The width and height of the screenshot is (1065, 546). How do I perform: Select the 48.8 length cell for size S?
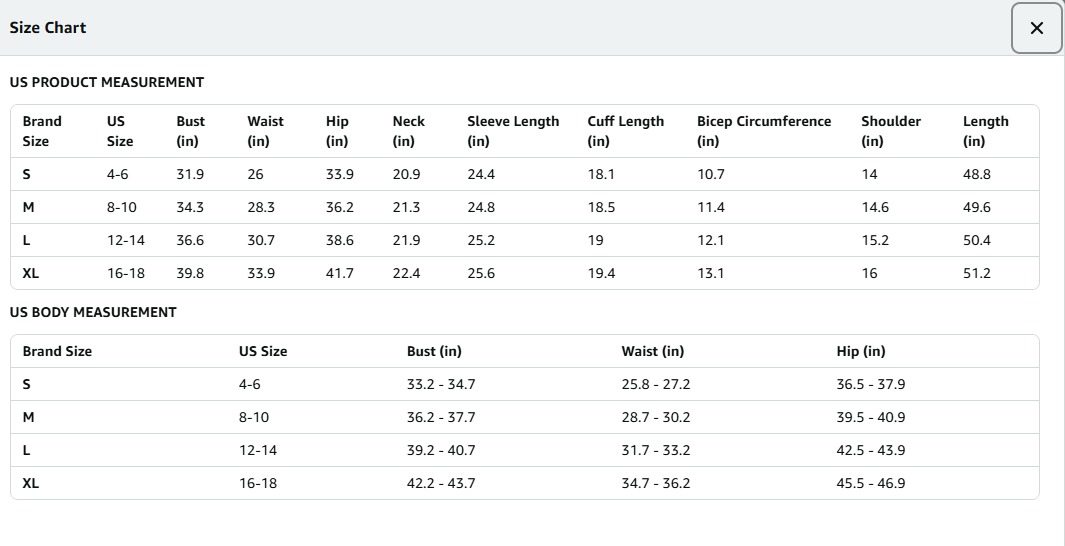click(x=977, y=174)
